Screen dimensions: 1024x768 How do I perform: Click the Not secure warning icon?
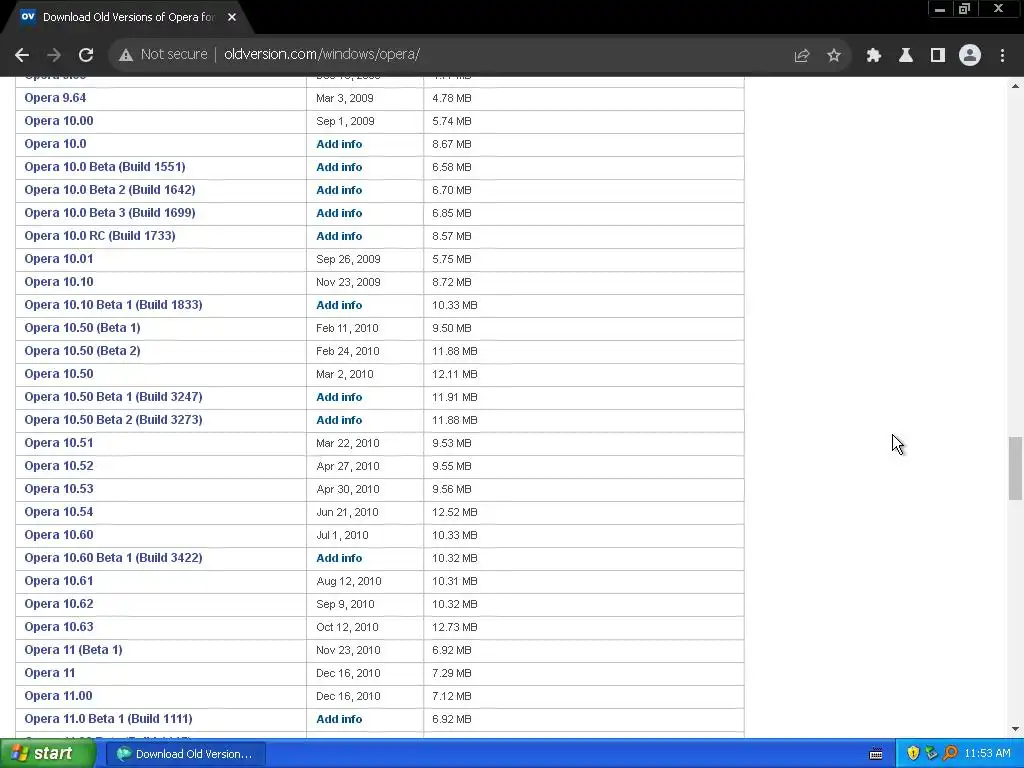[x=126, y=55]
